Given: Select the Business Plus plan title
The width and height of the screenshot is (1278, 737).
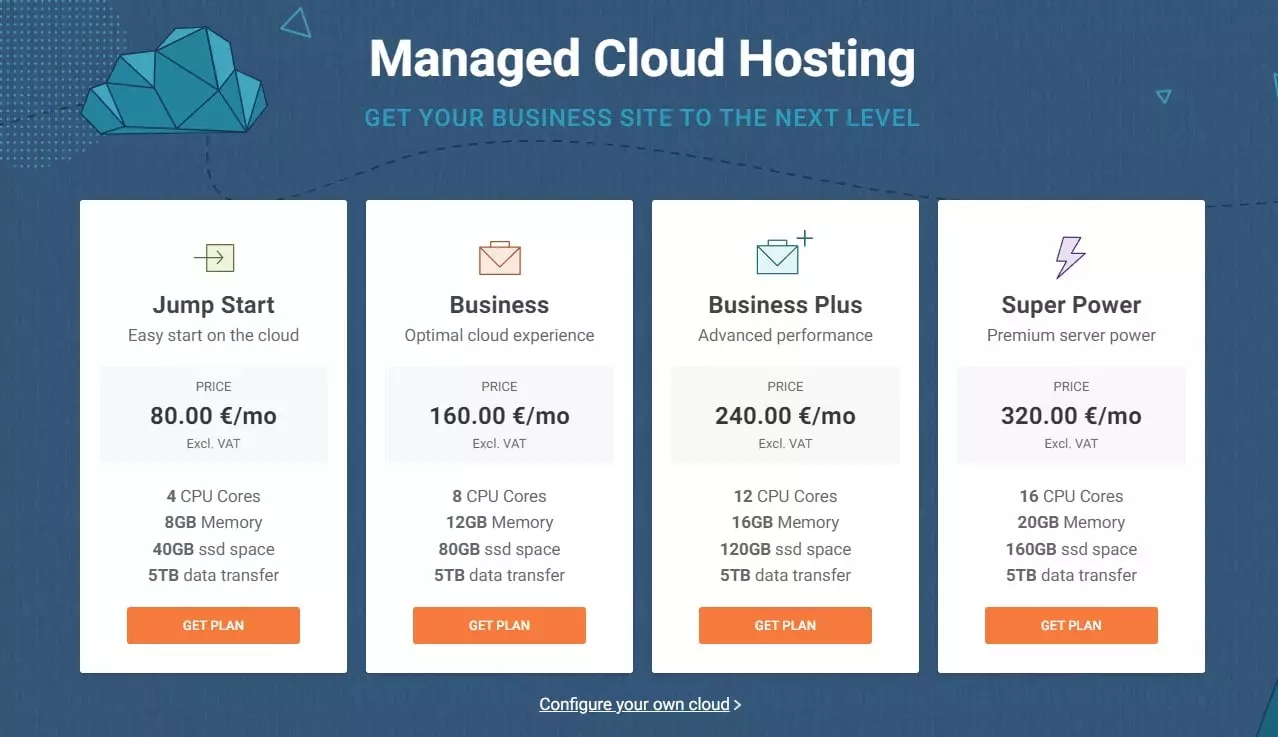Looking at the screenshot, I should (x=785, y=305).
